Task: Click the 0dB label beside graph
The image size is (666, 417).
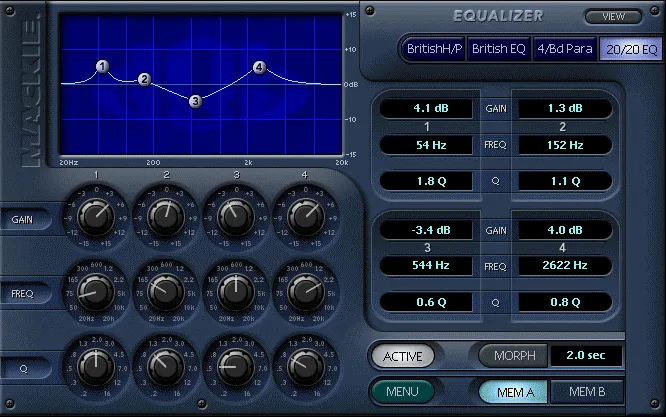Action: [x=351, y=85]
